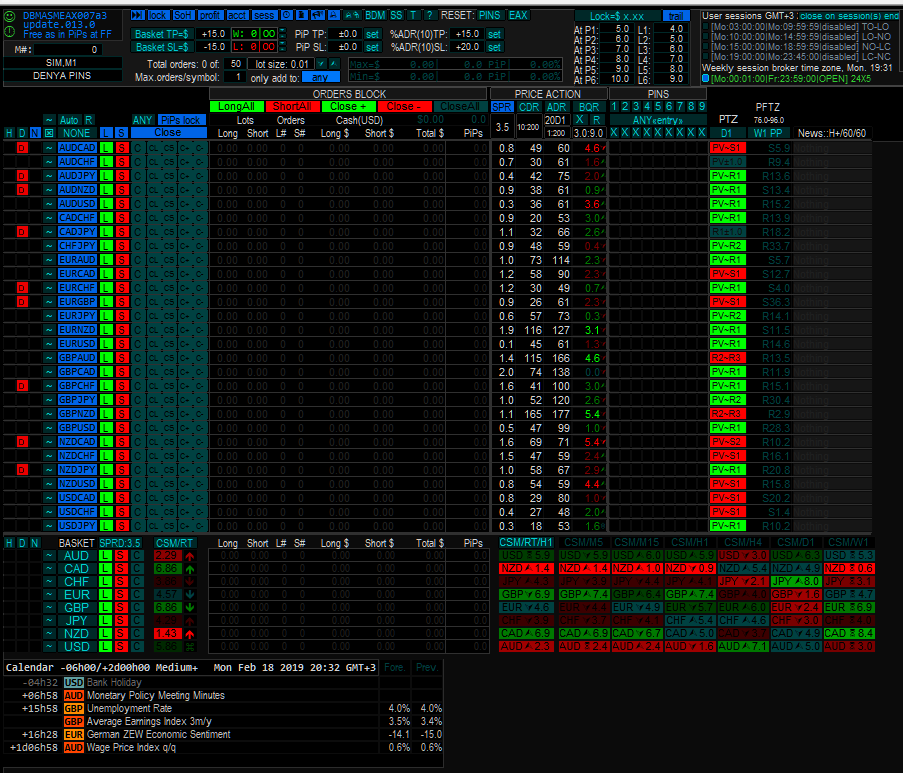Click the green clock icon below smiley

(10, 31)
